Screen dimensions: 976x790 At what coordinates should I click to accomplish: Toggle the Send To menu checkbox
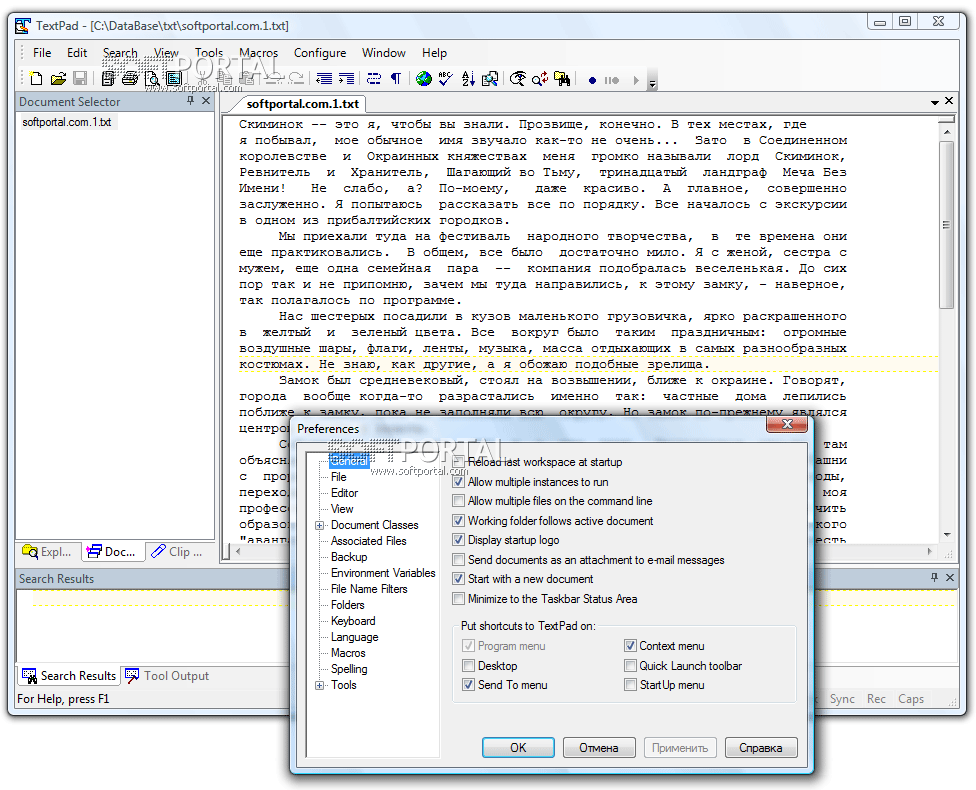point(469,685)
